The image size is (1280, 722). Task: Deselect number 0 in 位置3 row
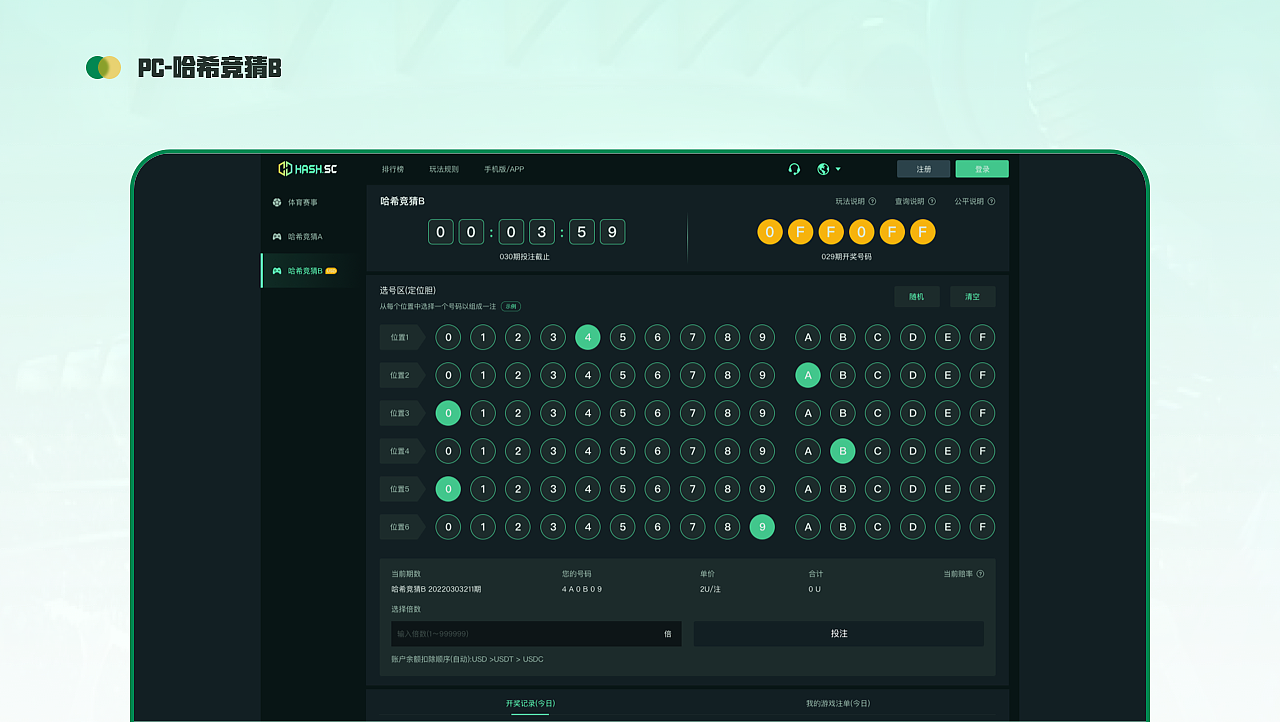(x=448, y=413)
